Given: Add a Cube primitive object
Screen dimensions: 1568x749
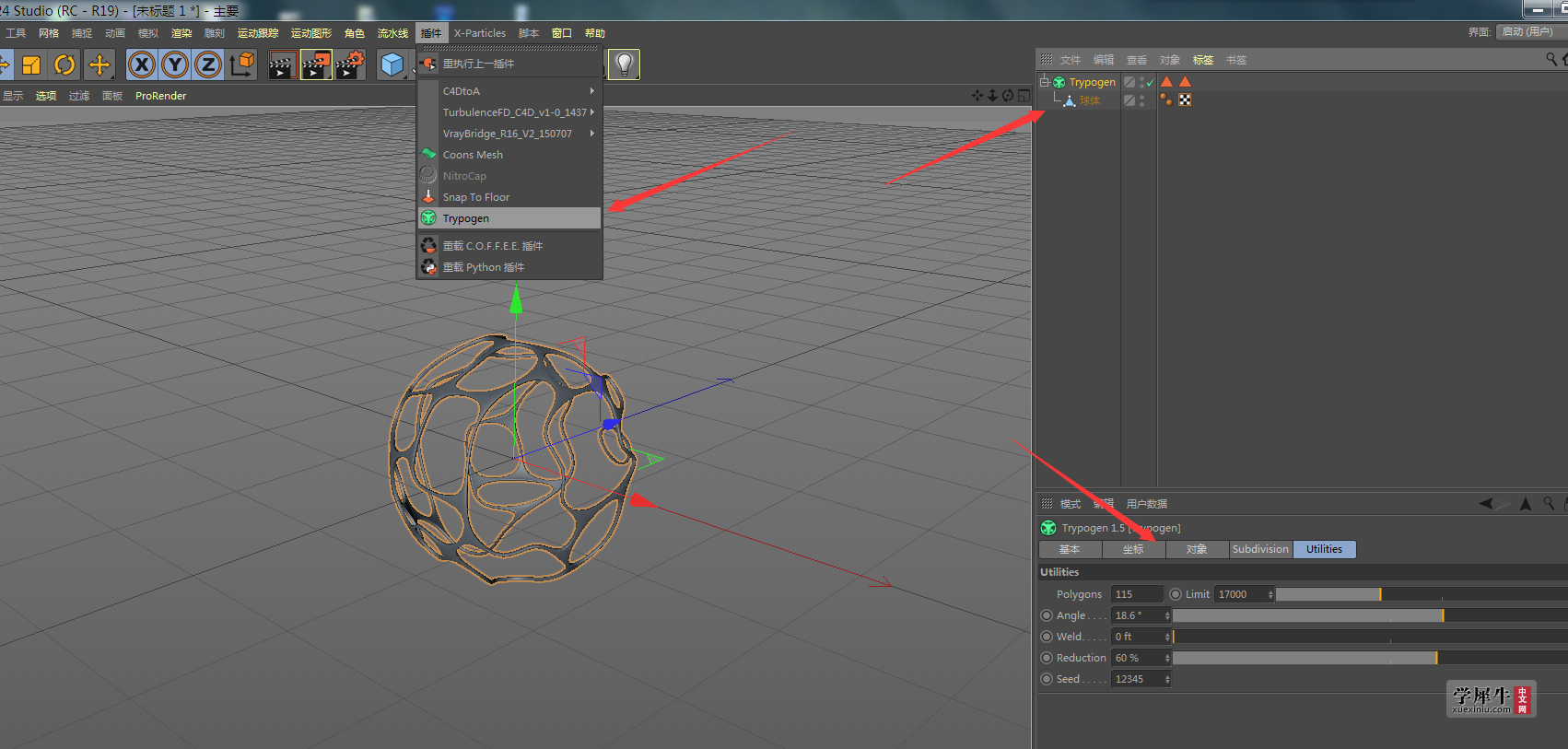Looking at the screenshot, I should click(392, 64).
